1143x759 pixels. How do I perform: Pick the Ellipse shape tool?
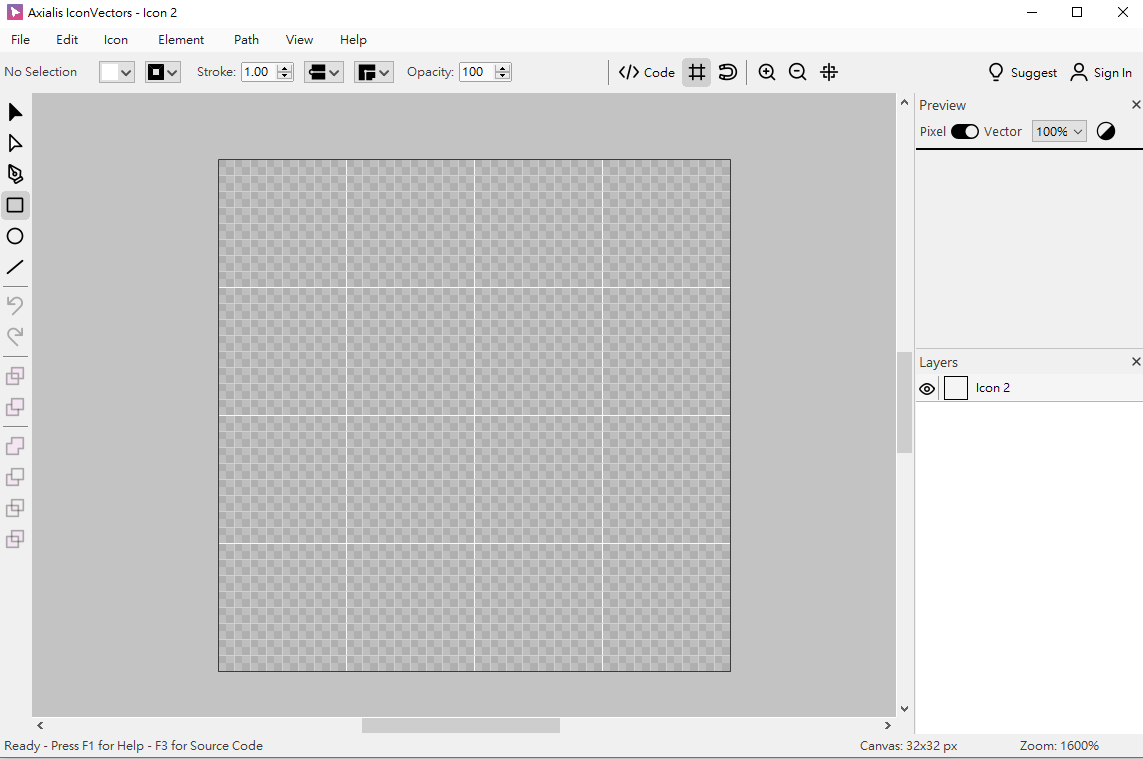(x=15, y=236)
